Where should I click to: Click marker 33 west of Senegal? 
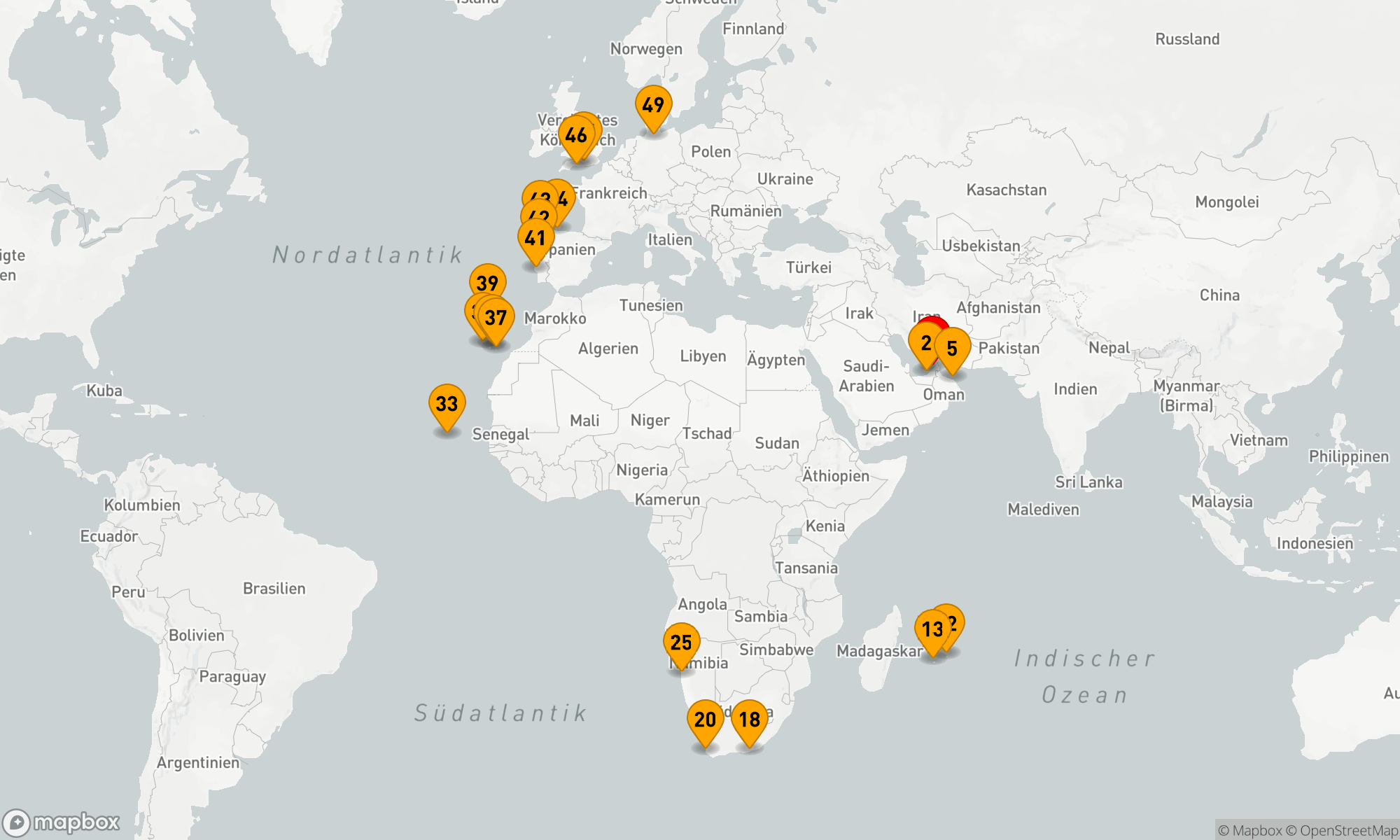(447, 403)
